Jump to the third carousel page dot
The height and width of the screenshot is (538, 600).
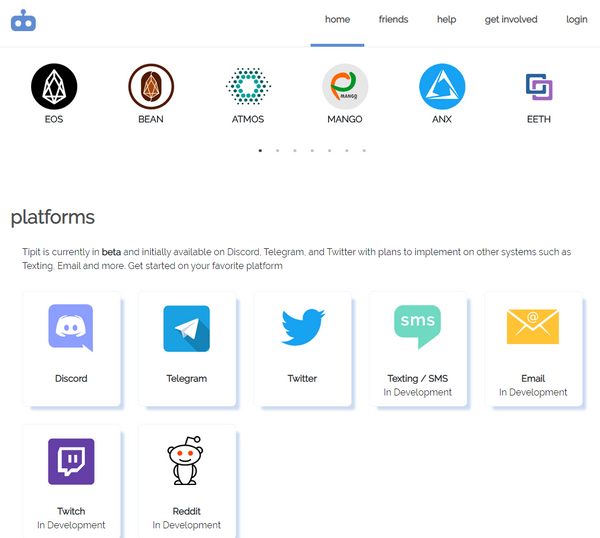[x=295, y=150]
